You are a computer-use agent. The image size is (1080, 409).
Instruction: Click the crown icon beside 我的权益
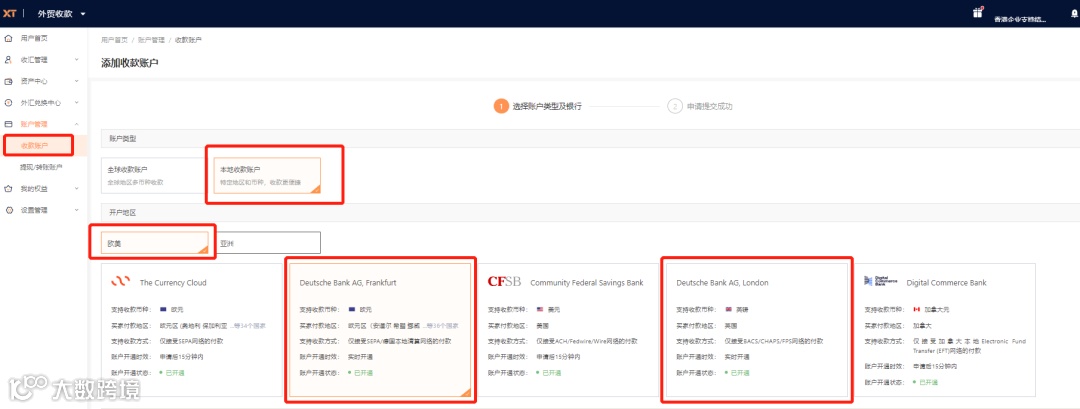click(8, 188)
